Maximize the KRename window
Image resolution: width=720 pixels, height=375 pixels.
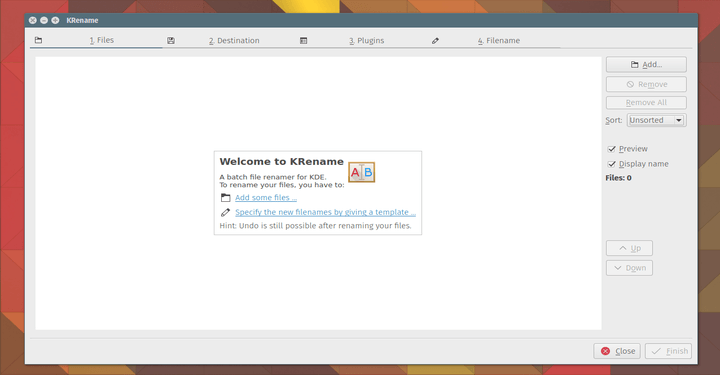(55, 20)
